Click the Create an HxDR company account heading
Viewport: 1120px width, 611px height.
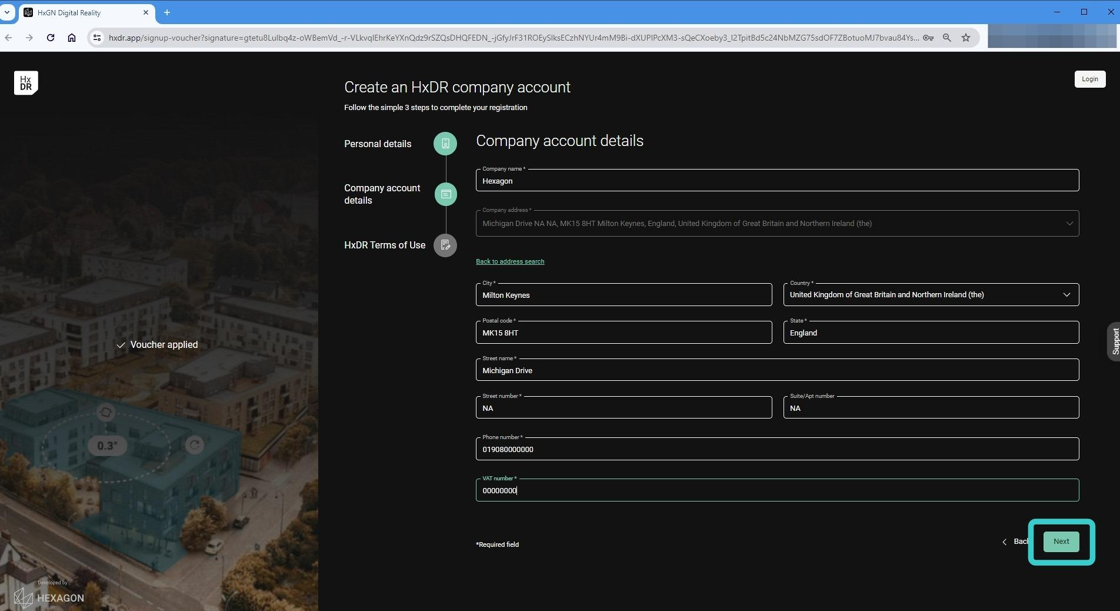click(457, 87)
